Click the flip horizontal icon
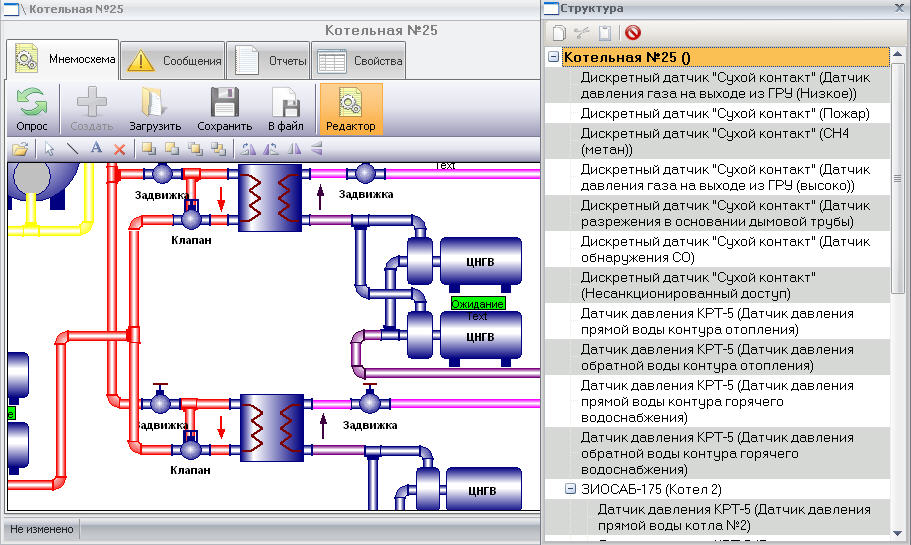This screenshot has height=545, width=911. point(295,149)
